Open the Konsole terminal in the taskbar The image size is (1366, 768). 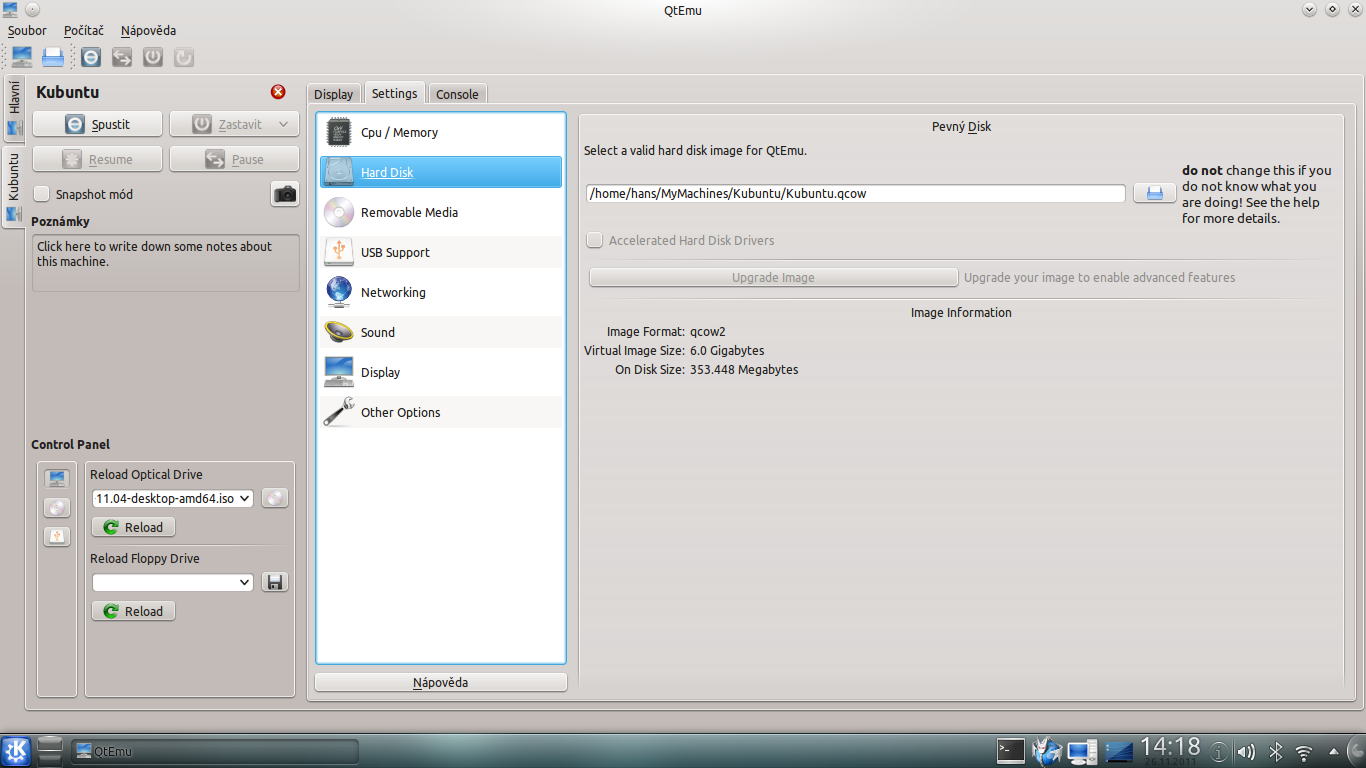coord(1011,750)
